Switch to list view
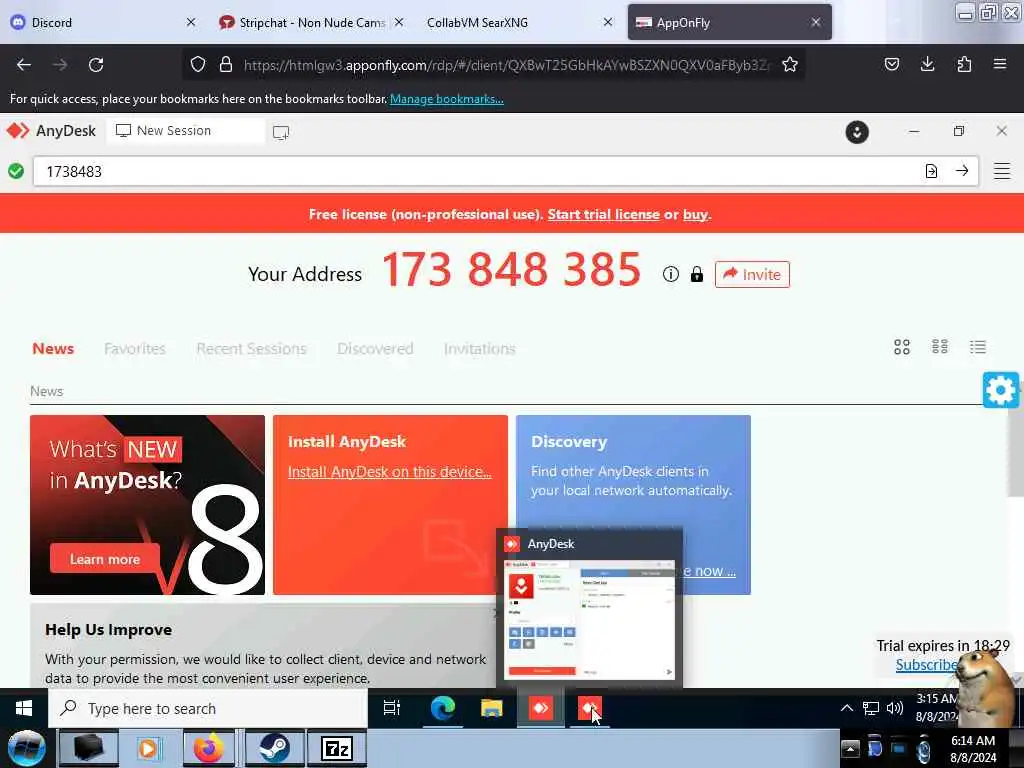Screen dimensions: 1024x768 978,347
